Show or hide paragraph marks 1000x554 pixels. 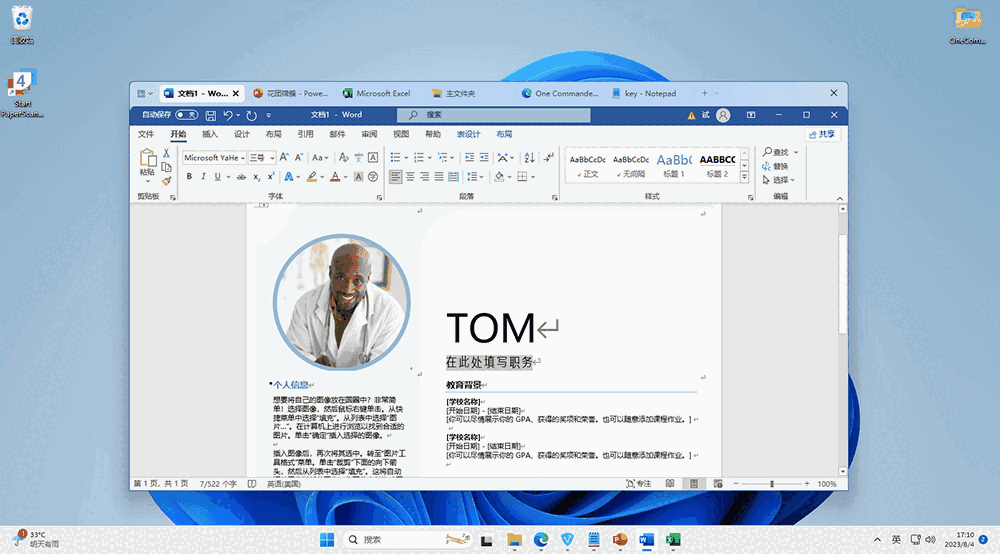548,158
